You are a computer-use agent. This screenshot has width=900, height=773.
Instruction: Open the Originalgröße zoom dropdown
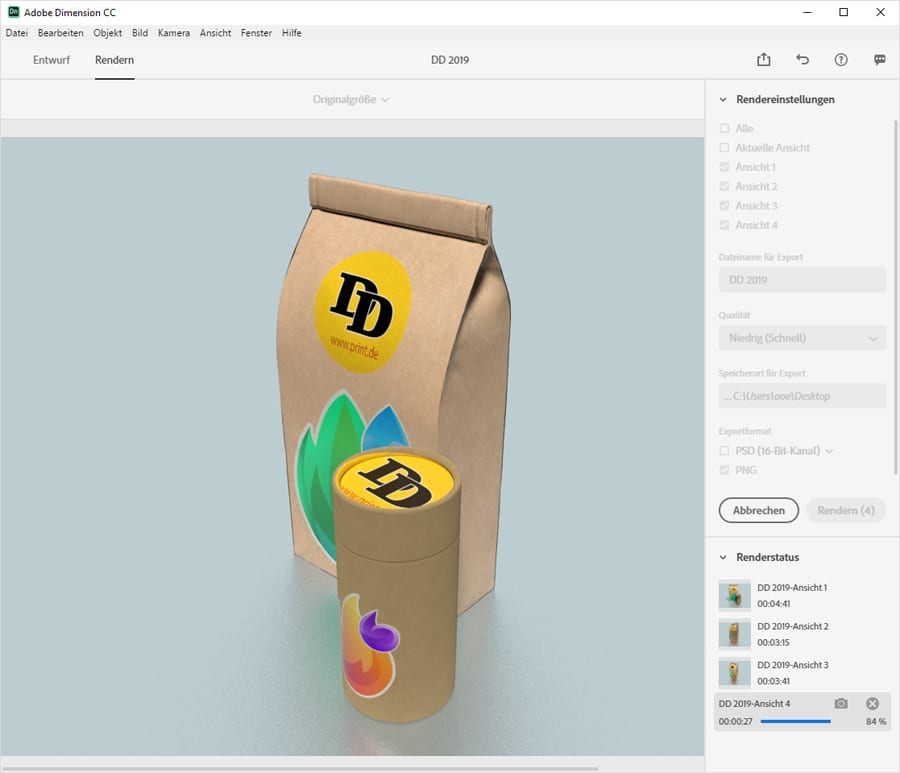(x=350, y=100)
